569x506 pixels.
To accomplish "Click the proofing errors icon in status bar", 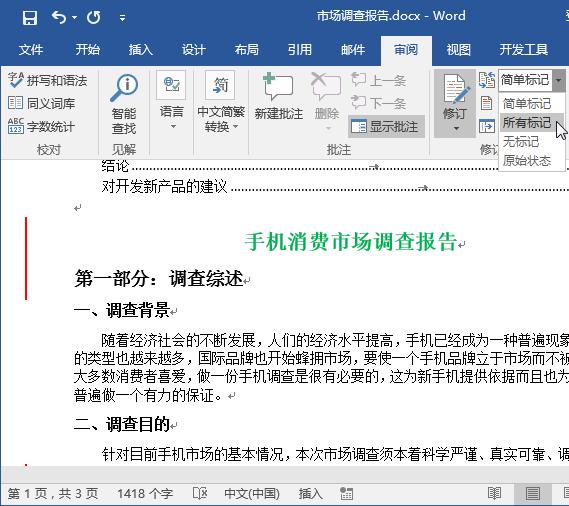I will click(200, 493).
